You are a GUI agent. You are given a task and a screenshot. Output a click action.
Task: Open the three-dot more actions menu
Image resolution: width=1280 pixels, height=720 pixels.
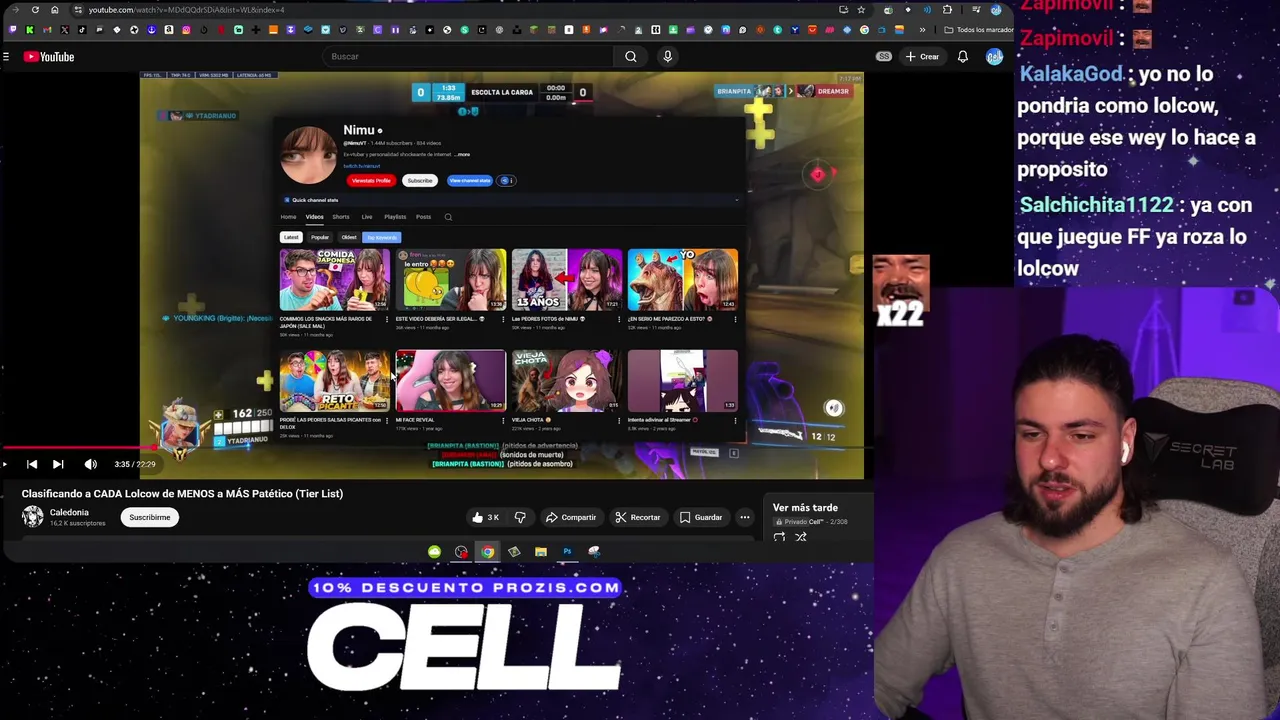click(x=745, y=517)
